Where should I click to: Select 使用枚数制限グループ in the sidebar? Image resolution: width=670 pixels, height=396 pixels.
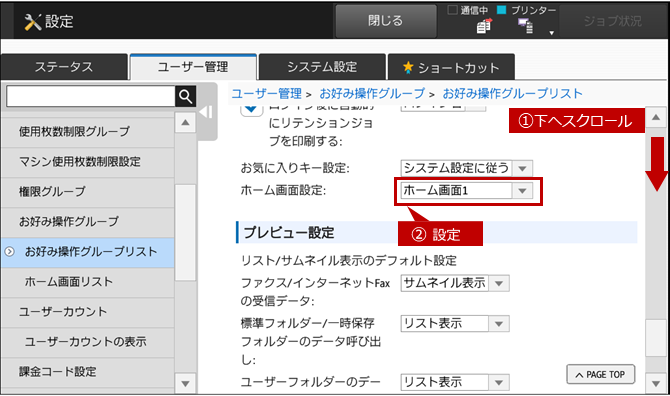[88, 132]
